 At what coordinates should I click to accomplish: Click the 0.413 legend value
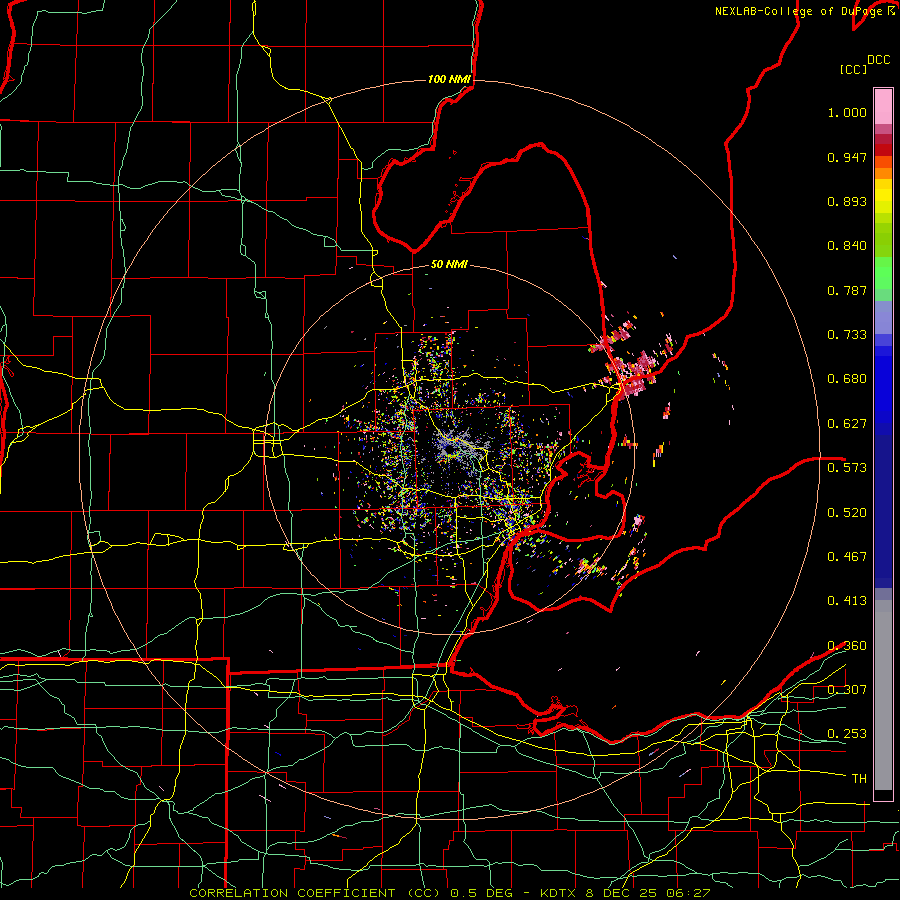click(x=847, y=601)
